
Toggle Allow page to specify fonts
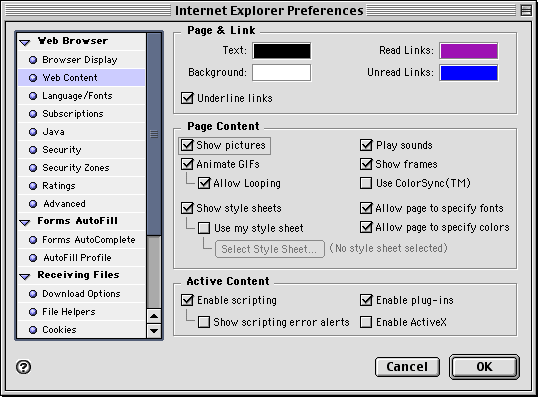[x=366, y=208]
